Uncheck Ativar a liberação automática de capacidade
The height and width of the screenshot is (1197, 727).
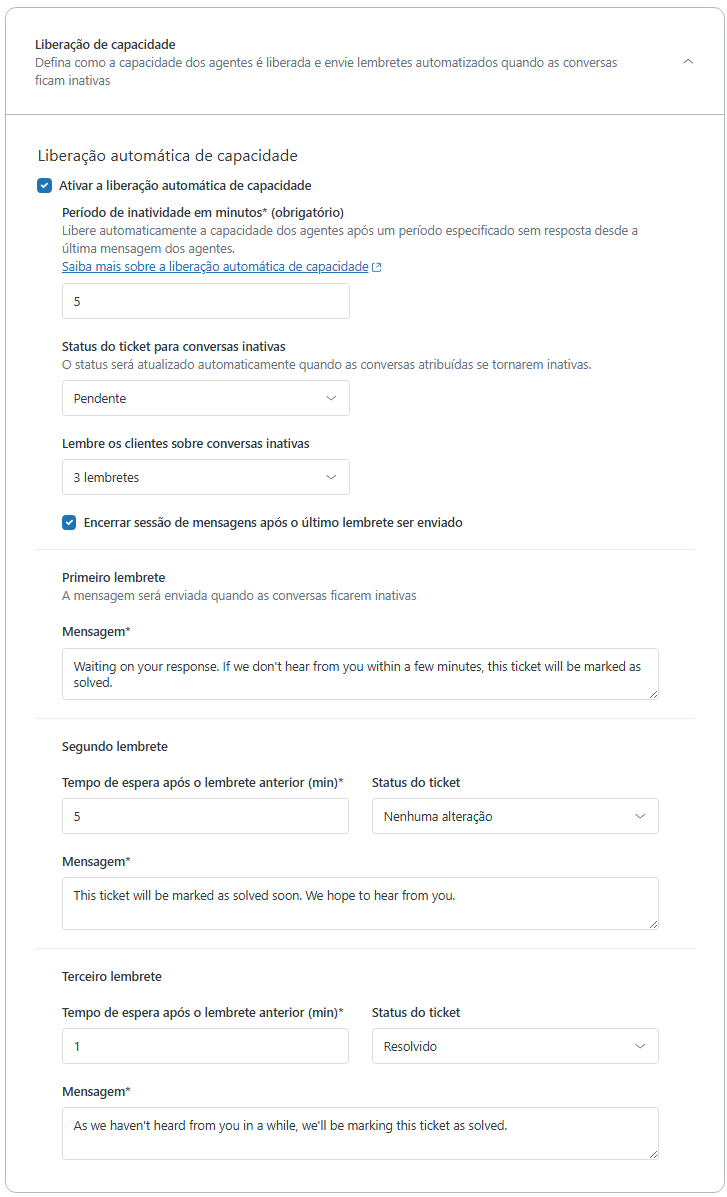tap(45, 185)
